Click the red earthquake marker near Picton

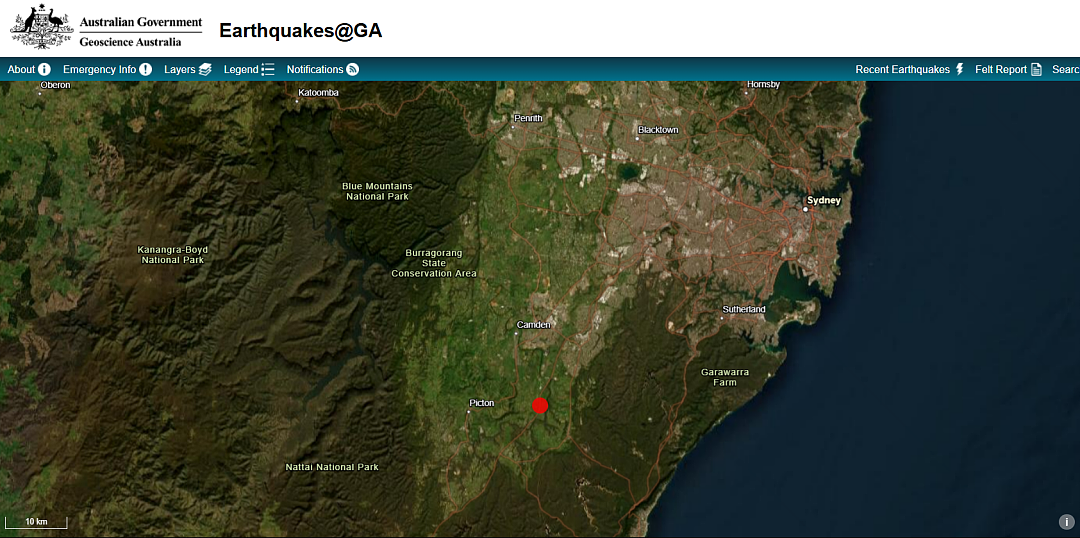(x=540, y=406)
